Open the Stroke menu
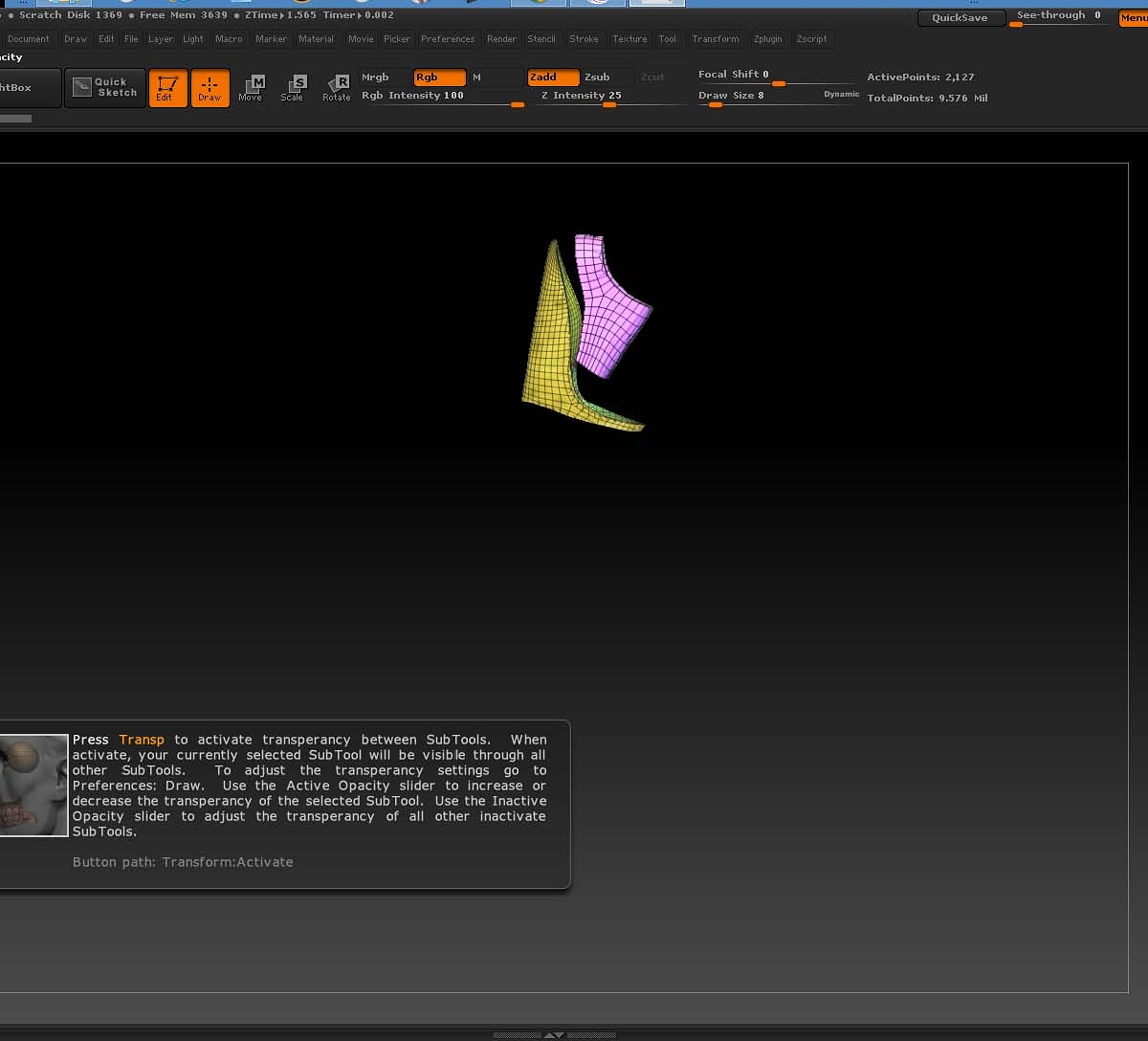1148x1041 pixels. pos(584,39)
